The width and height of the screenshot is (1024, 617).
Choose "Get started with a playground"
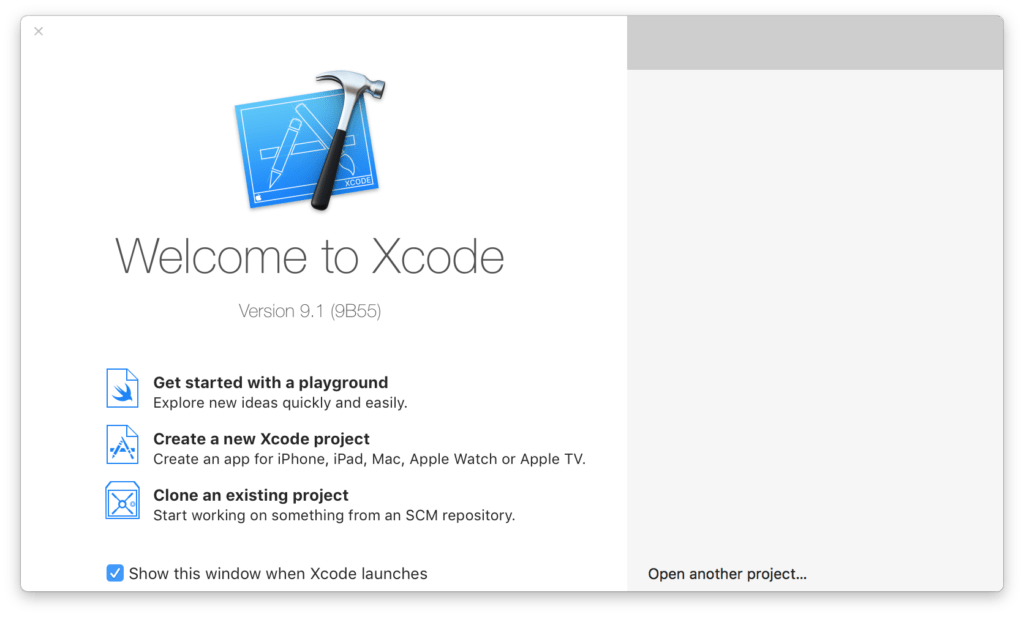pos(270,382)
